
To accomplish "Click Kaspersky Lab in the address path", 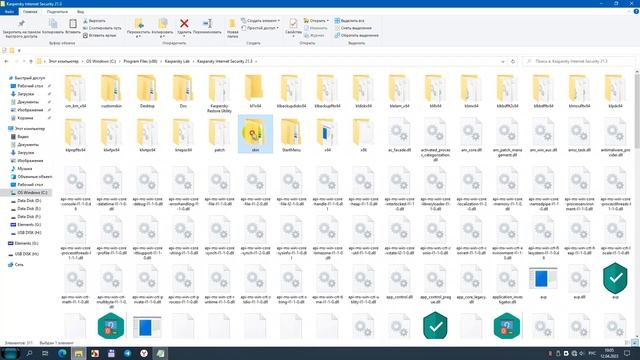I will click(177, 61).
